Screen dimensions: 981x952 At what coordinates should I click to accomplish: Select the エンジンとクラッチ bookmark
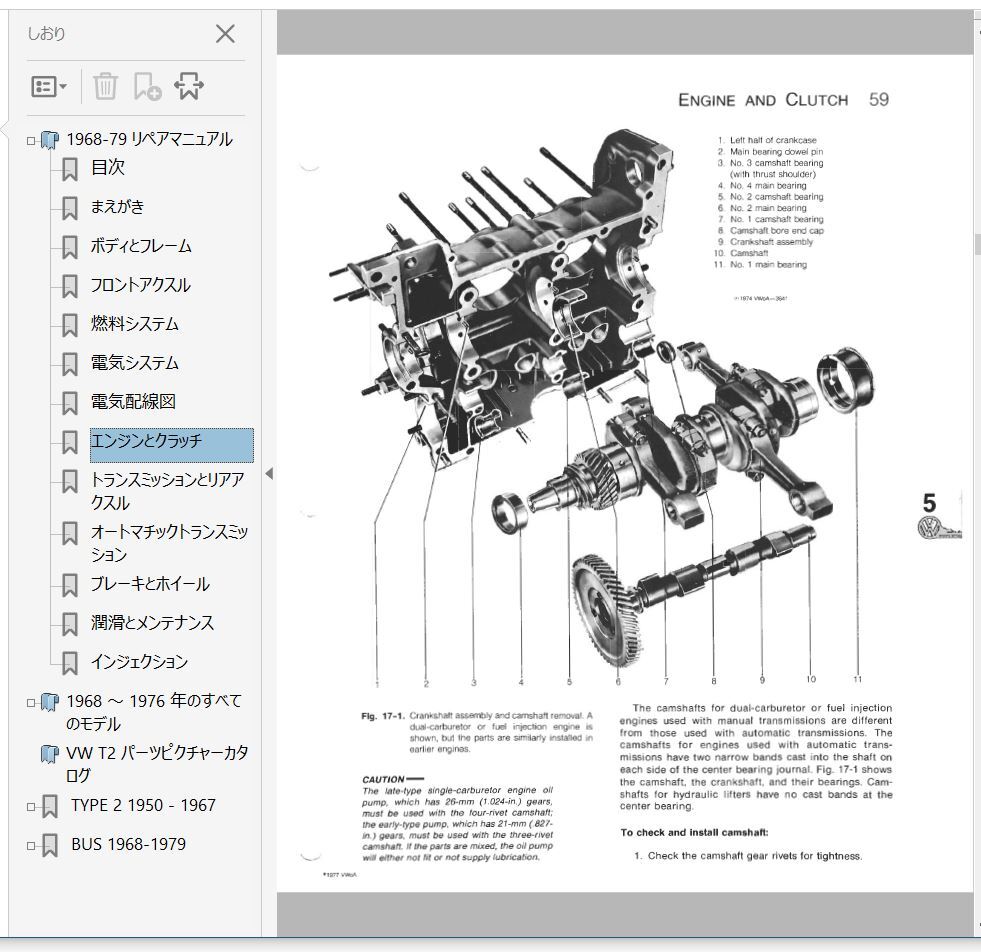point(171,445)
